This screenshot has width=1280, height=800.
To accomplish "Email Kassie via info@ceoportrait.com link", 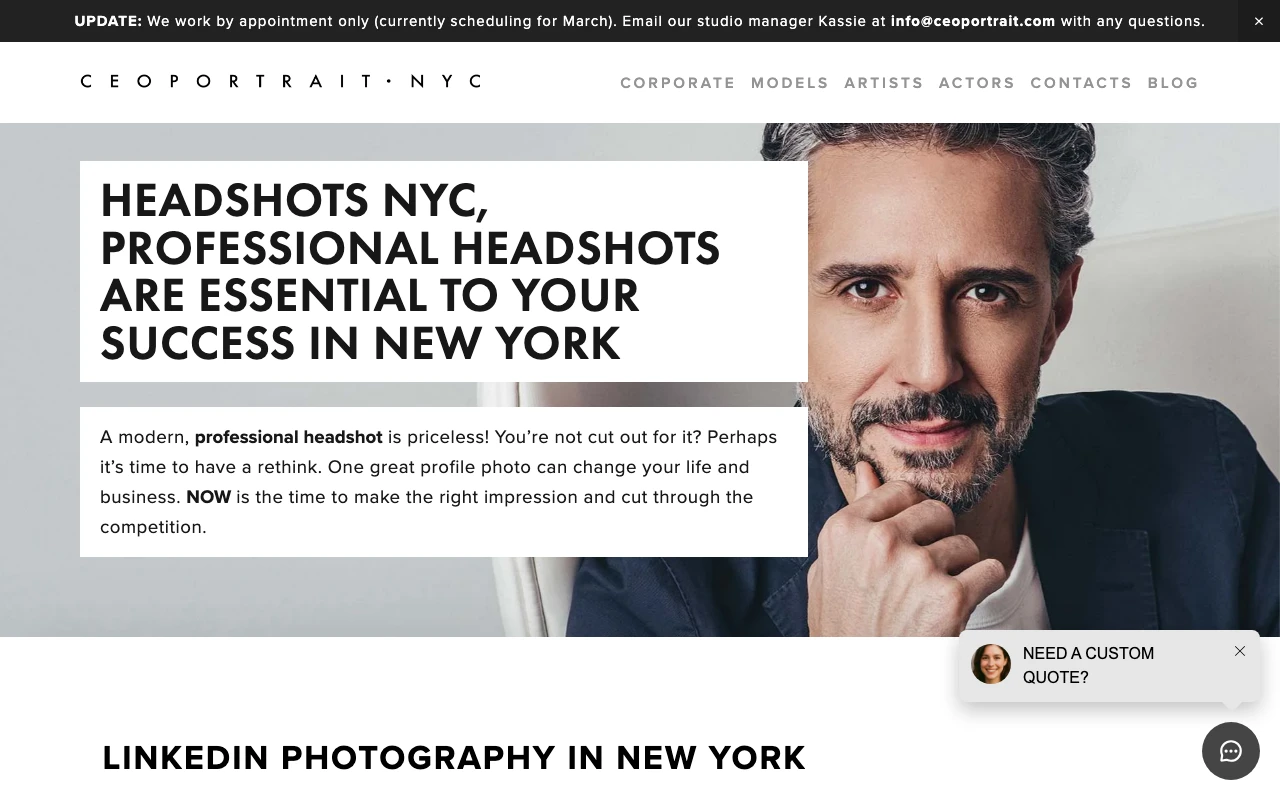I will click(x=972, y=21).
